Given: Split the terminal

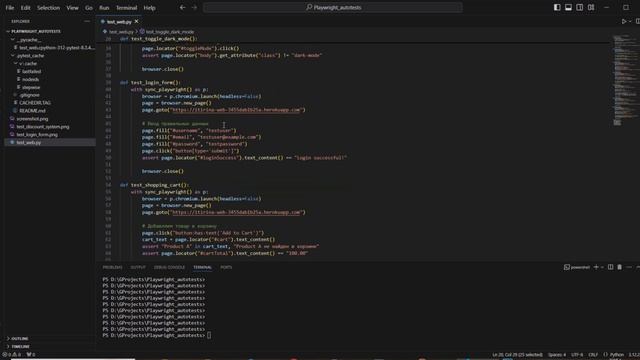Looking at the screenshot, I should coord(610,267).
